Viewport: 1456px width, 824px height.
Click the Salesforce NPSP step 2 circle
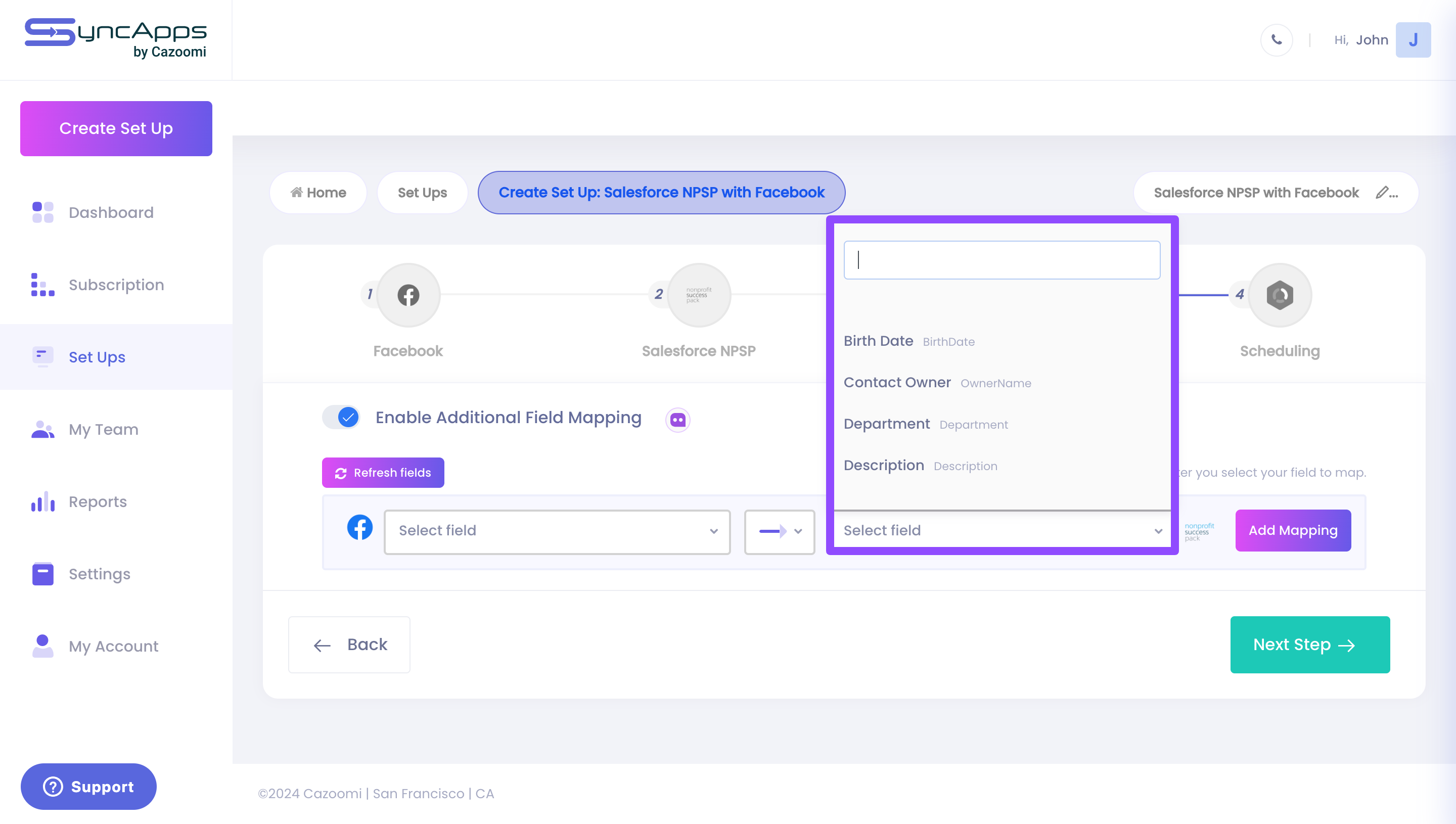click(x=699, y=295)
